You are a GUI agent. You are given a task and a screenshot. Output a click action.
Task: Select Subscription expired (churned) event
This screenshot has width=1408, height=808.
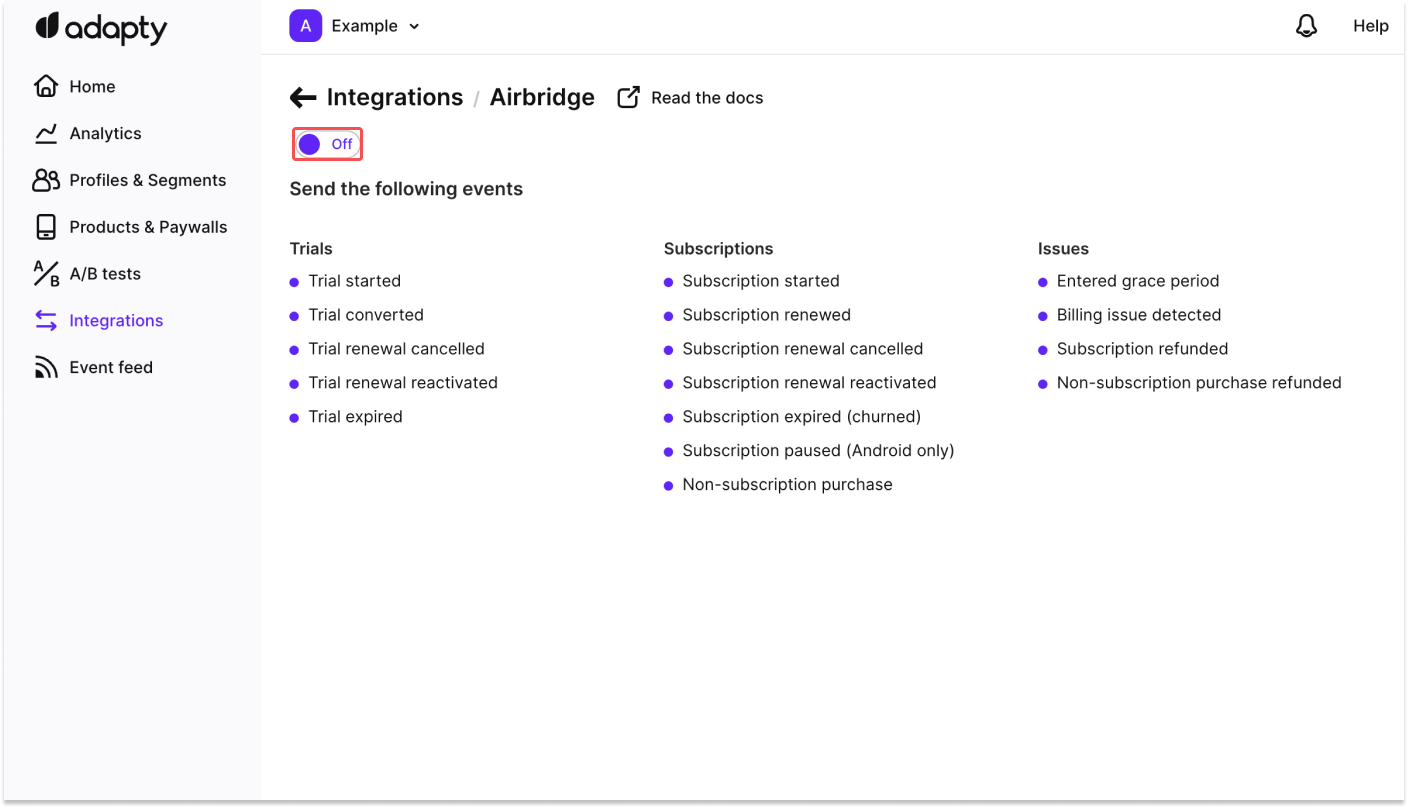(x=801, y=417)
